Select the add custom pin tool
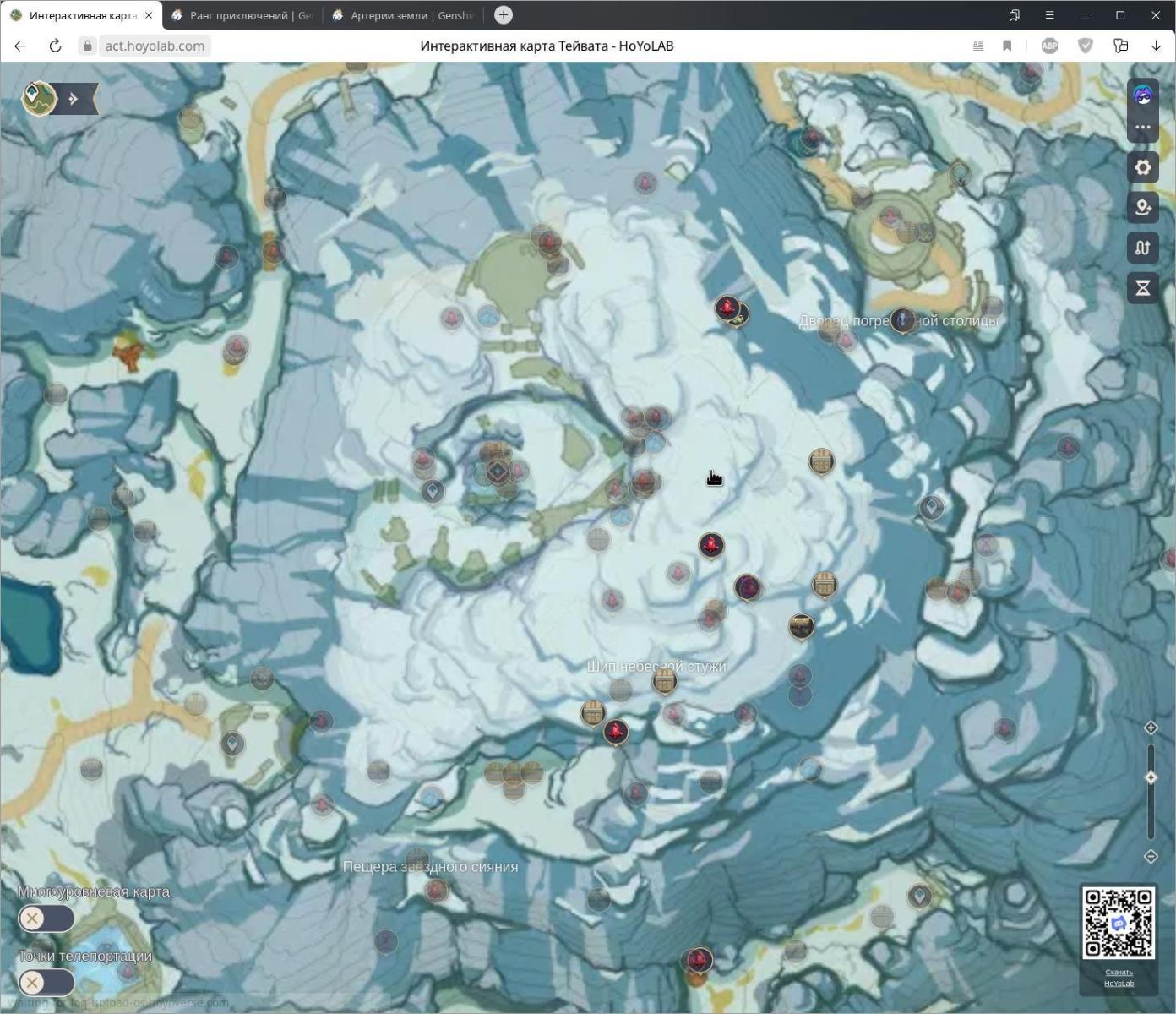 (1143, 208)
